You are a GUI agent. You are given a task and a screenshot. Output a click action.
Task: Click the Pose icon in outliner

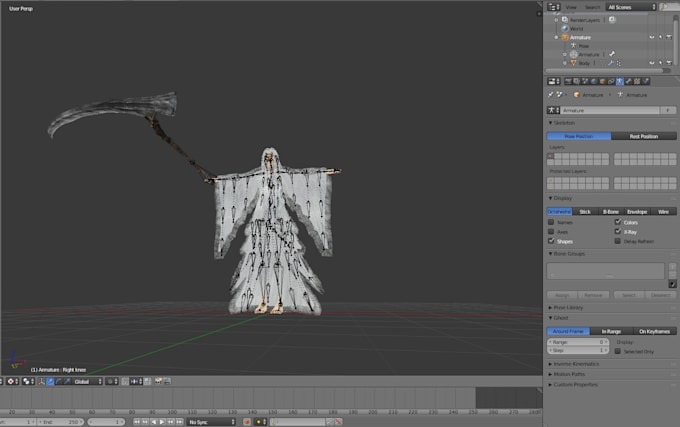coord(573,45)
